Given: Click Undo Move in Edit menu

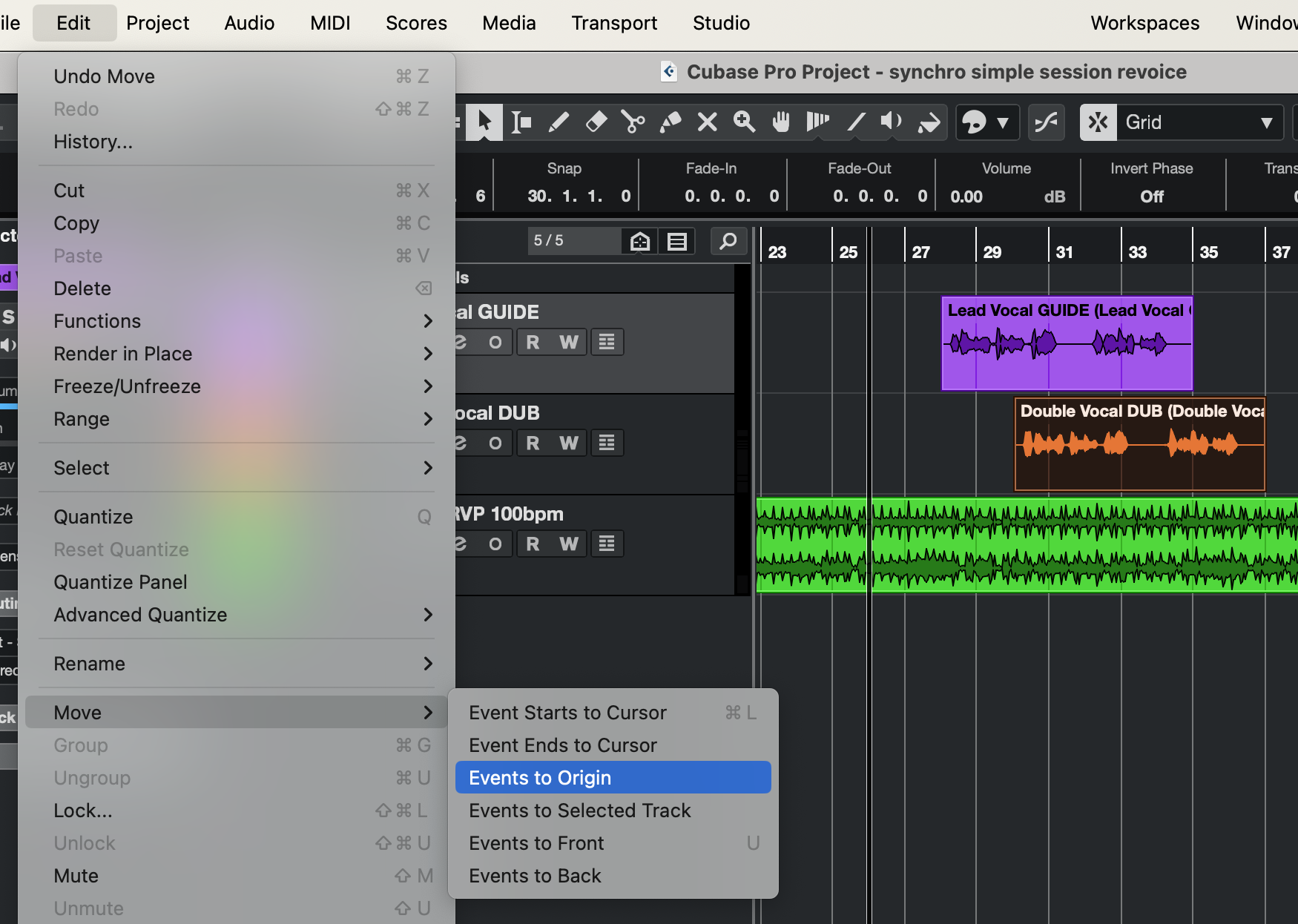Looking at the screenshot, I should pos(105,76).
